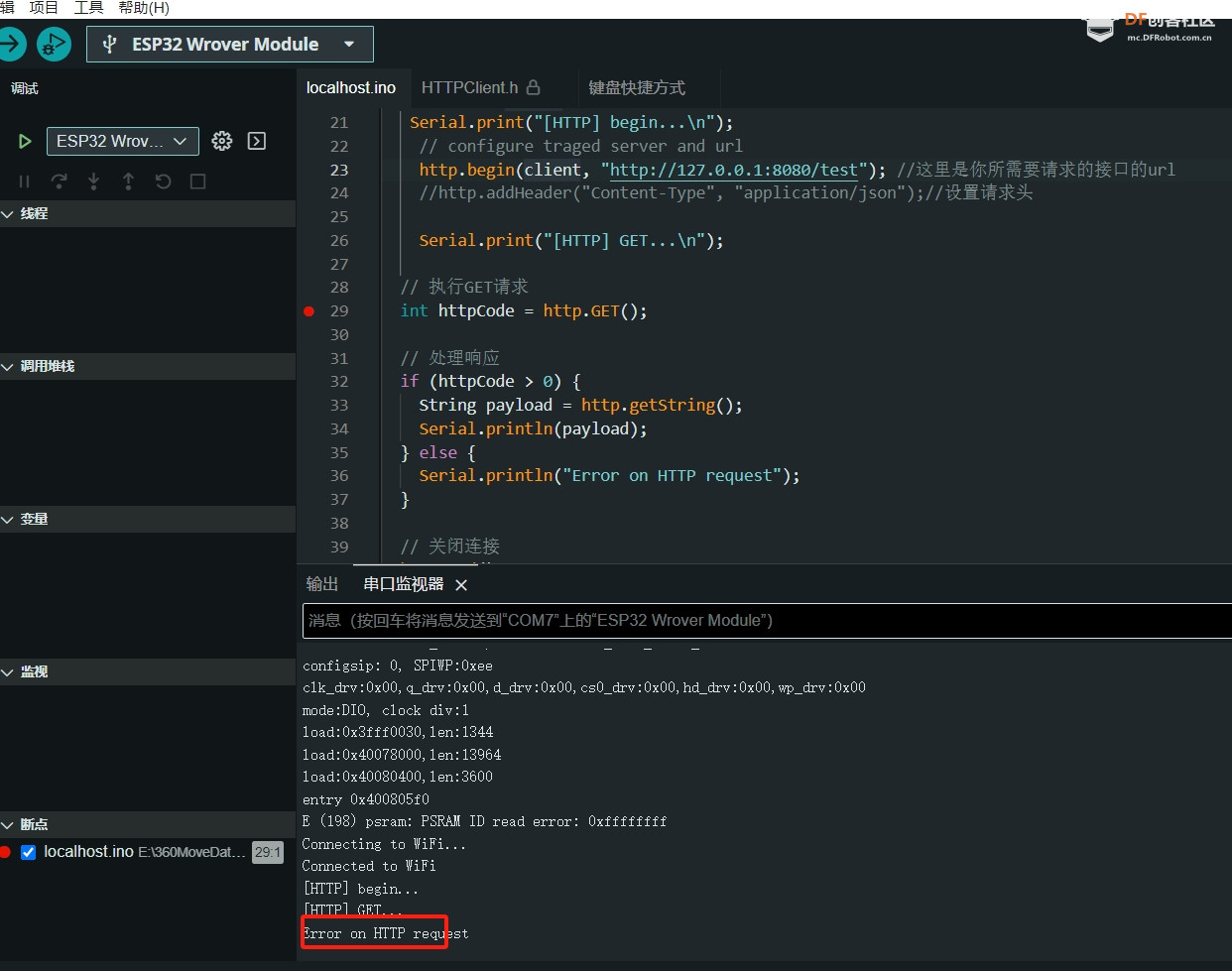Viewport: 1232px width, 971px height.
Task: Click the Pause debug control
Action: point(24,182)
